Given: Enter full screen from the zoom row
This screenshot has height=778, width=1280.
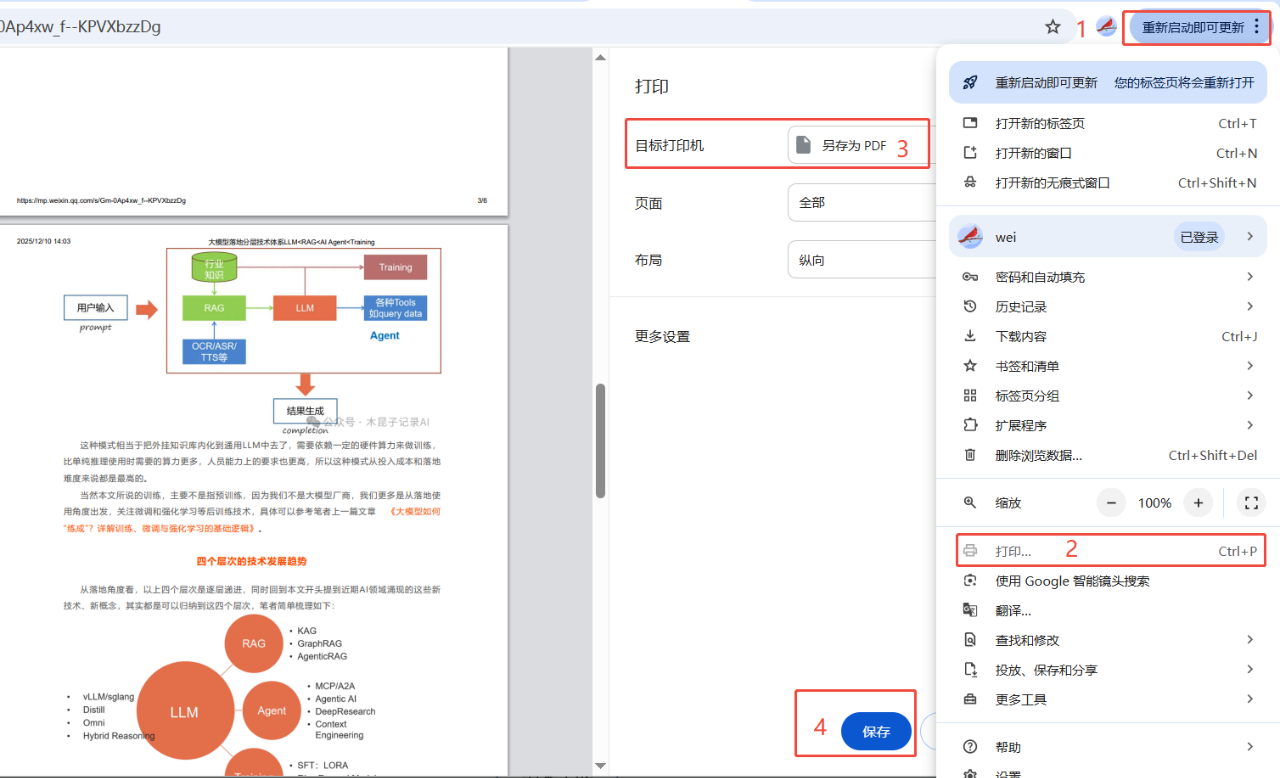Looking at the screenshot, I should (1251, 502).
